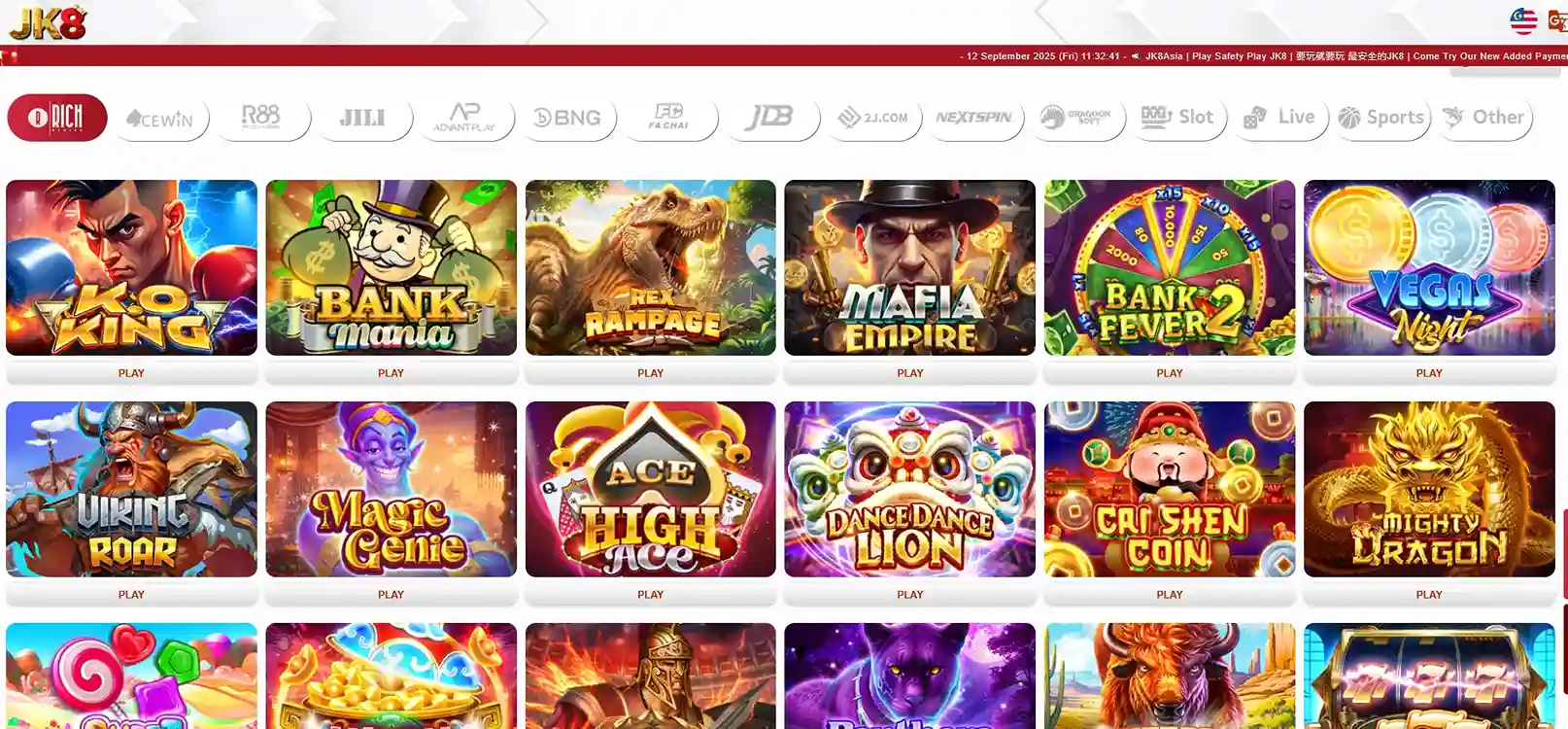This screenshot has width=1568, height=729.
Task: Open the Vegas Night game thumbnail
Action: [1429, 267]
